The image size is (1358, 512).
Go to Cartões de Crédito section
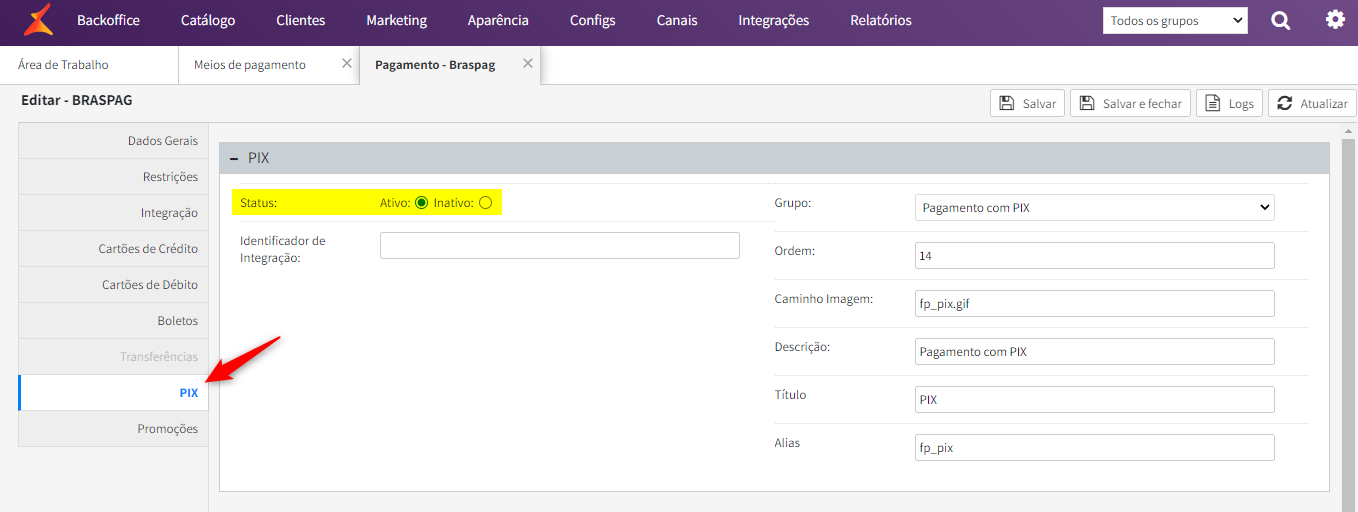click(x=113, y=249)
